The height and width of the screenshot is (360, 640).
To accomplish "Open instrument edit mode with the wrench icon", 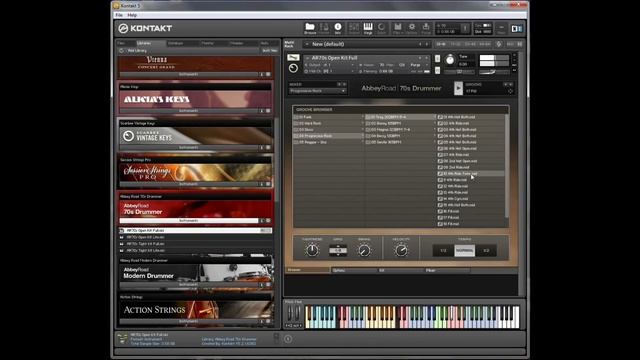I will (293, 57).
